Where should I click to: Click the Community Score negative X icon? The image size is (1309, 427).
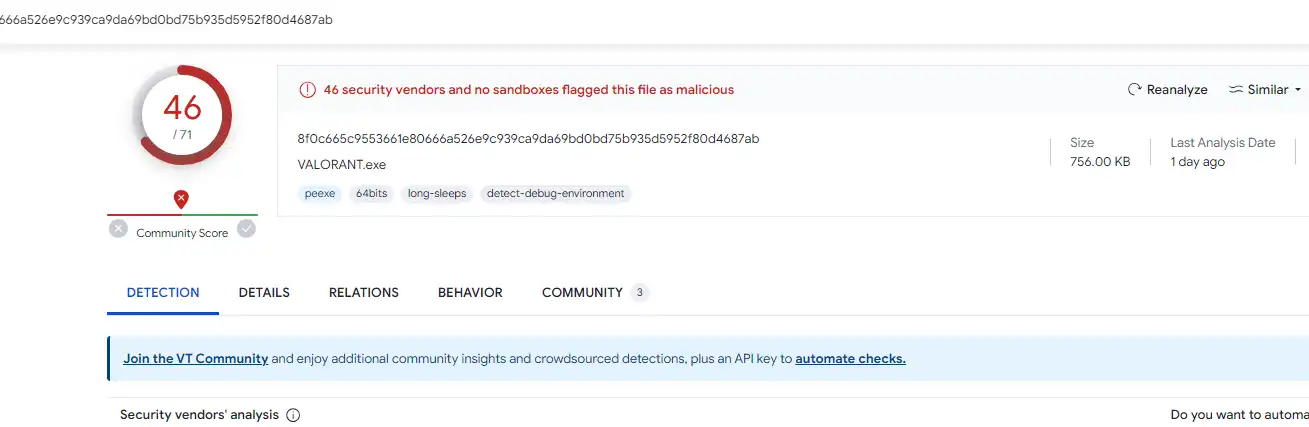118,229
